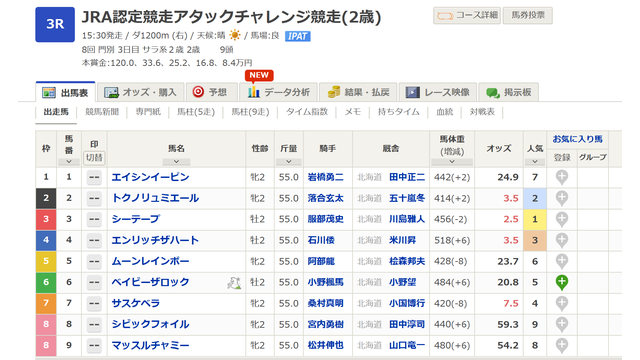Open the オッズ・購入 tab
Screen dimensions: 640x360
(x=141, y=92)
